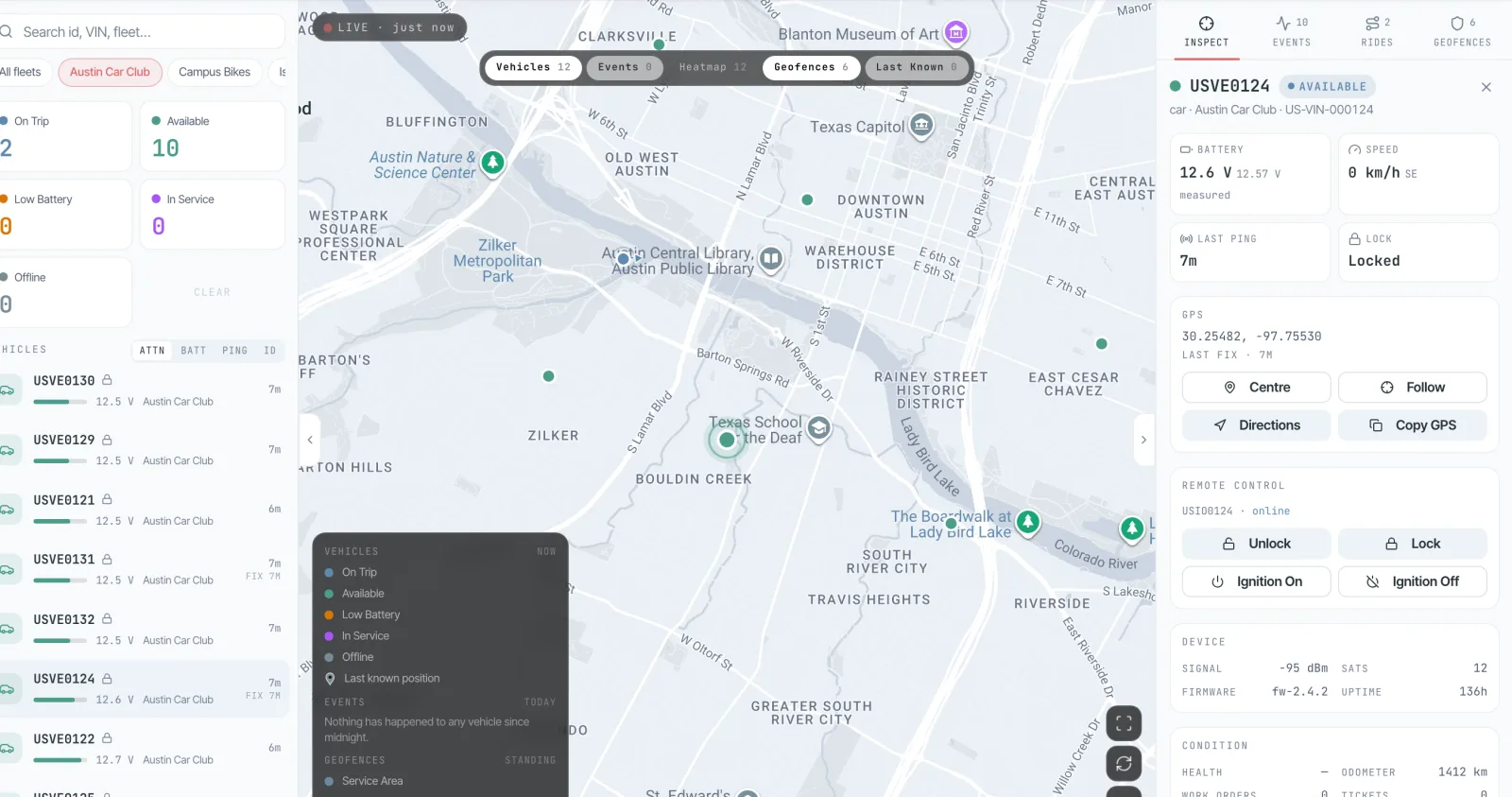Sort vehicle list by BATT
The height and width of the screenshot is (797, 1512).
pyautogui.click(x=194, y=351)
